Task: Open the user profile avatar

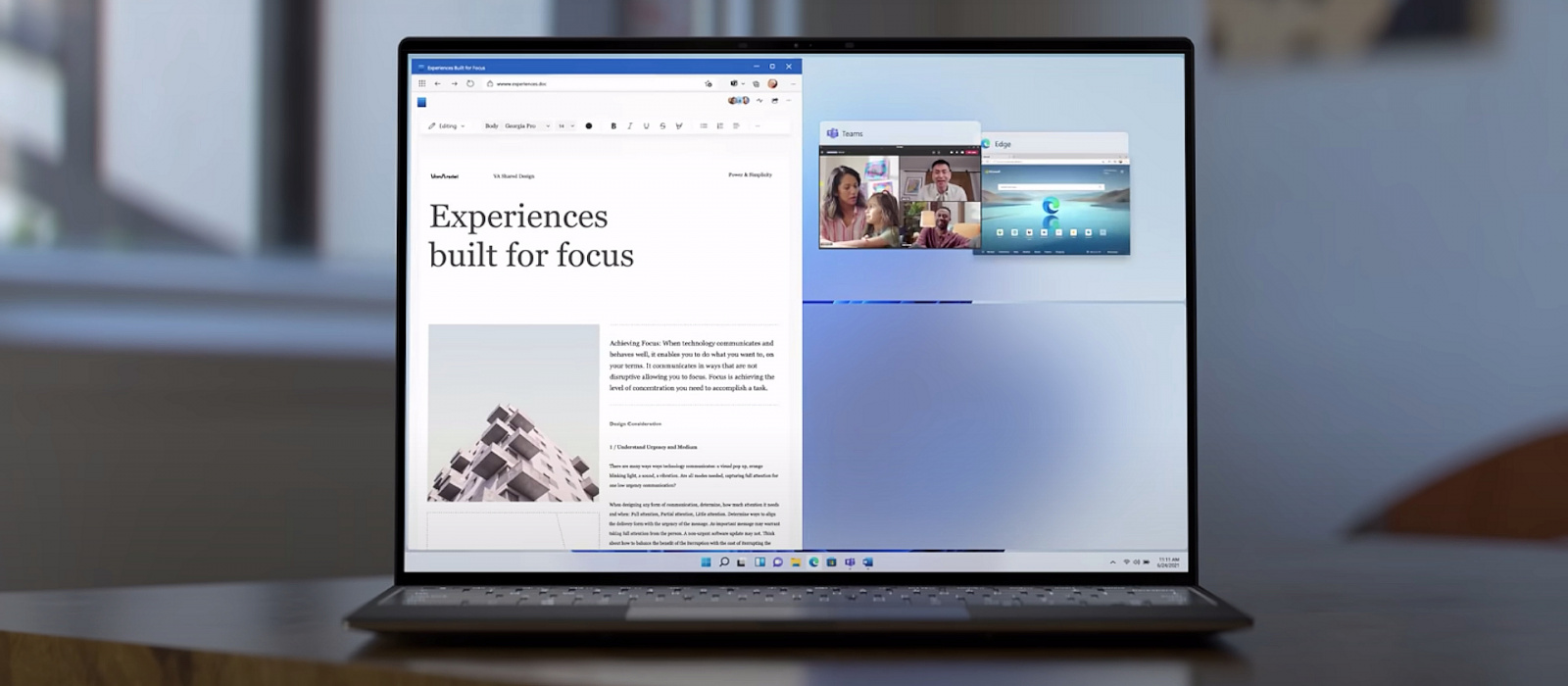Action: 772,84
